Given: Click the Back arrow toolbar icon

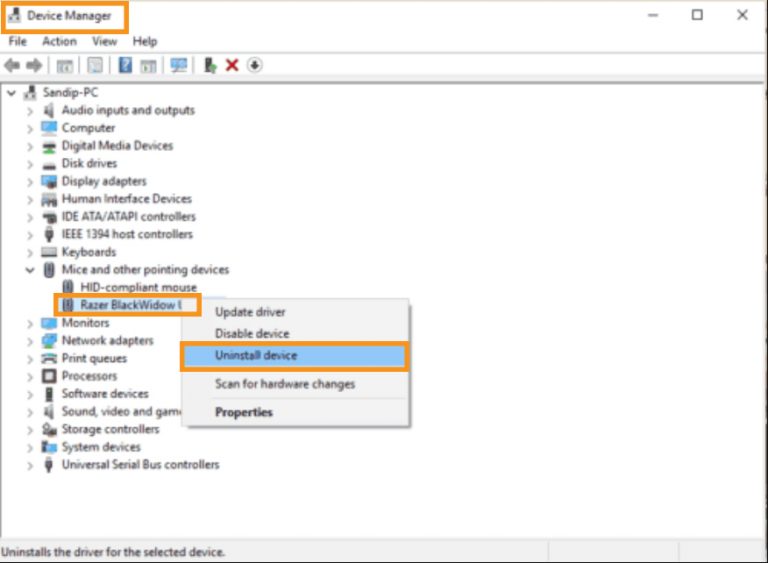Looking at the screenshot, I should (12, 65).
